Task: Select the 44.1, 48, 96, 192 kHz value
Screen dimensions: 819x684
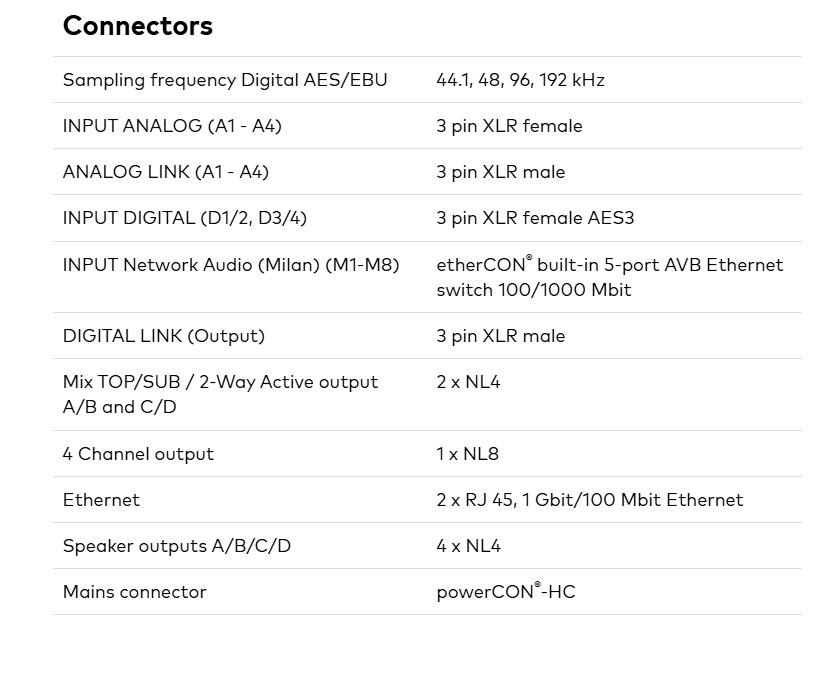Action: click(520, 80)
